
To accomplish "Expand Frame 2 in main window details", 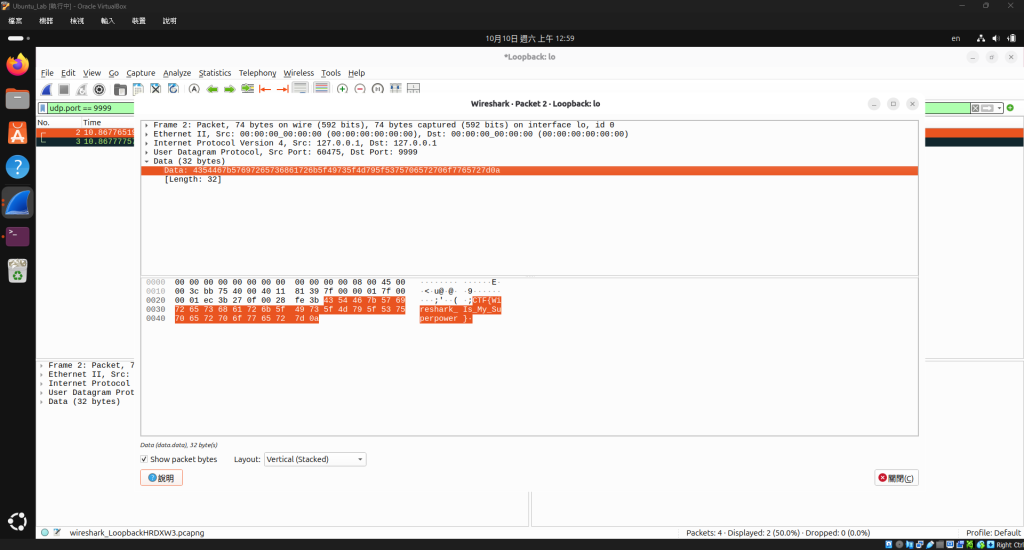I will tap(41, 365).
